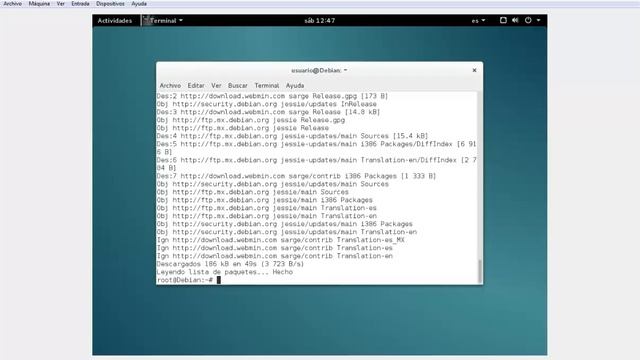This screenshot has width=640, height=360.
Task: Open the terminal Editar menu
Action: [196, 86]
